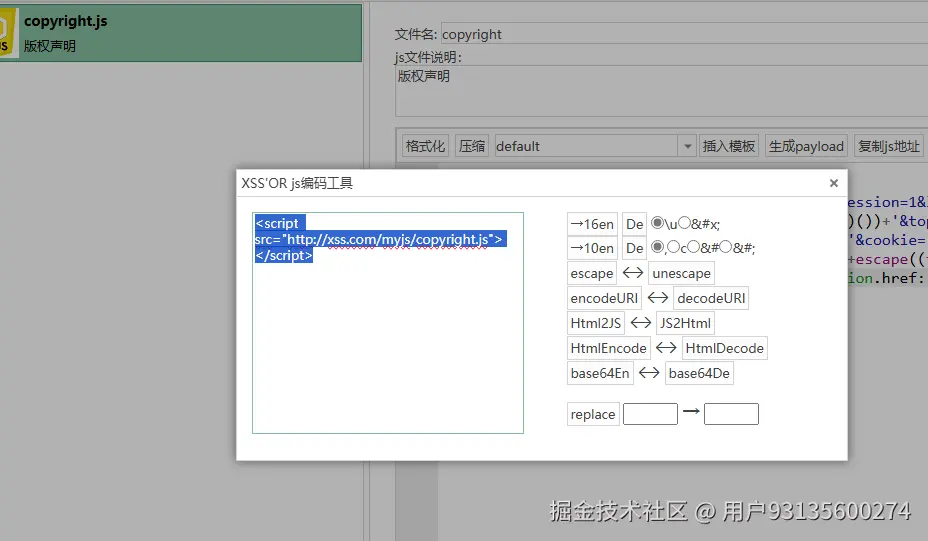Focus the replace target input field
Image resolution: width=928 pixels, height=541 pixels.
(x=731, y=414)
